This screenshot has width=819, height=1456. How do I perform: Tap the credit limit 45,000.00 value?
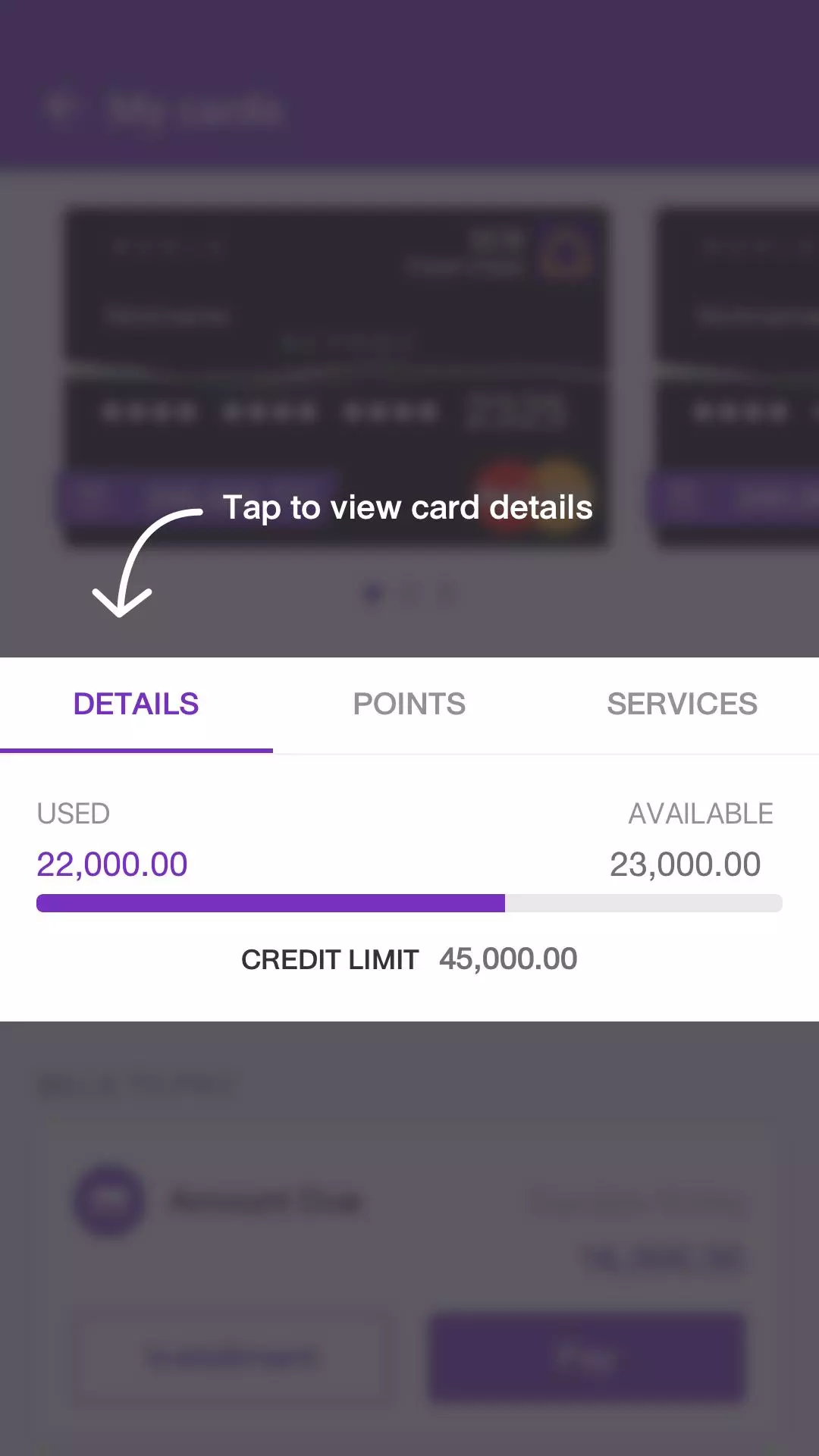[x=508, y=959]
